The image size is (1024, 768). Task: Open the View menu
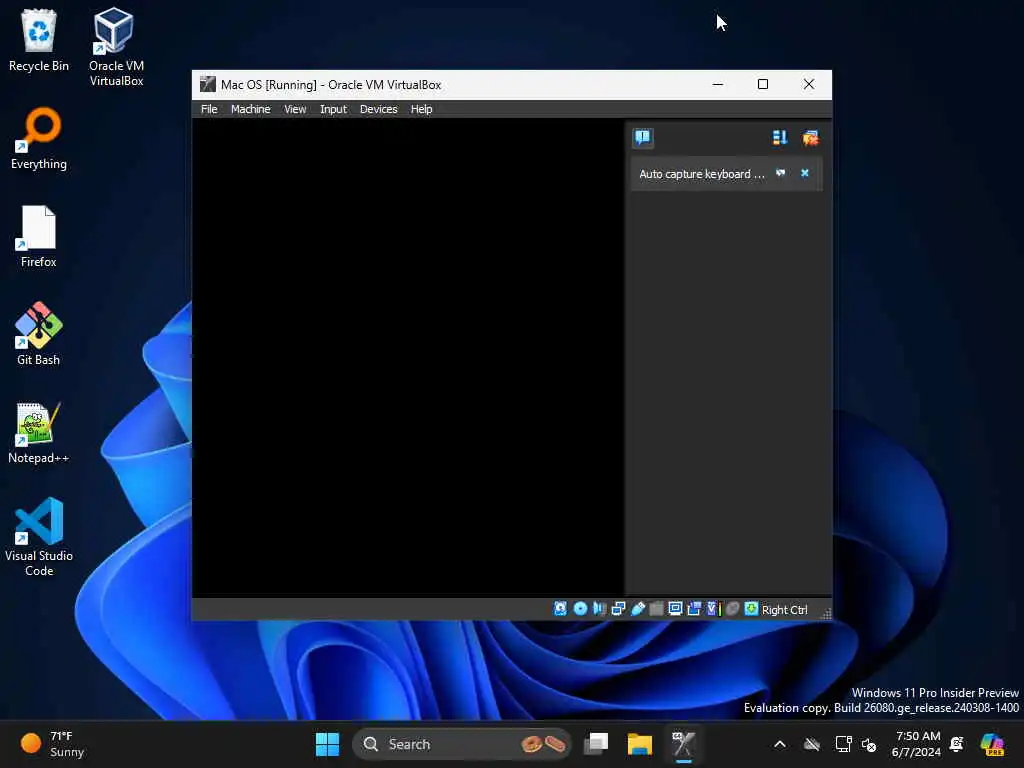[x=295, y=109]
